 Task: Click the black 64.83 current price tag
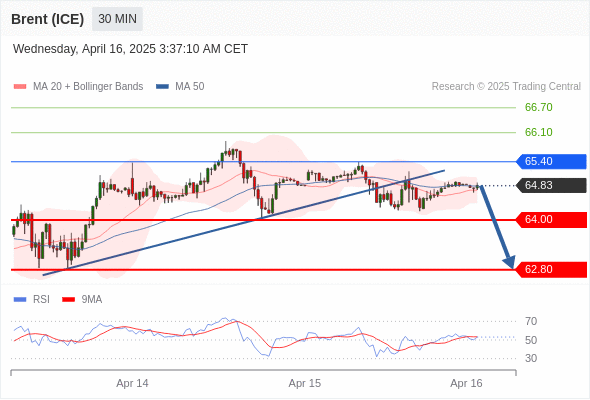pos(551,186)
